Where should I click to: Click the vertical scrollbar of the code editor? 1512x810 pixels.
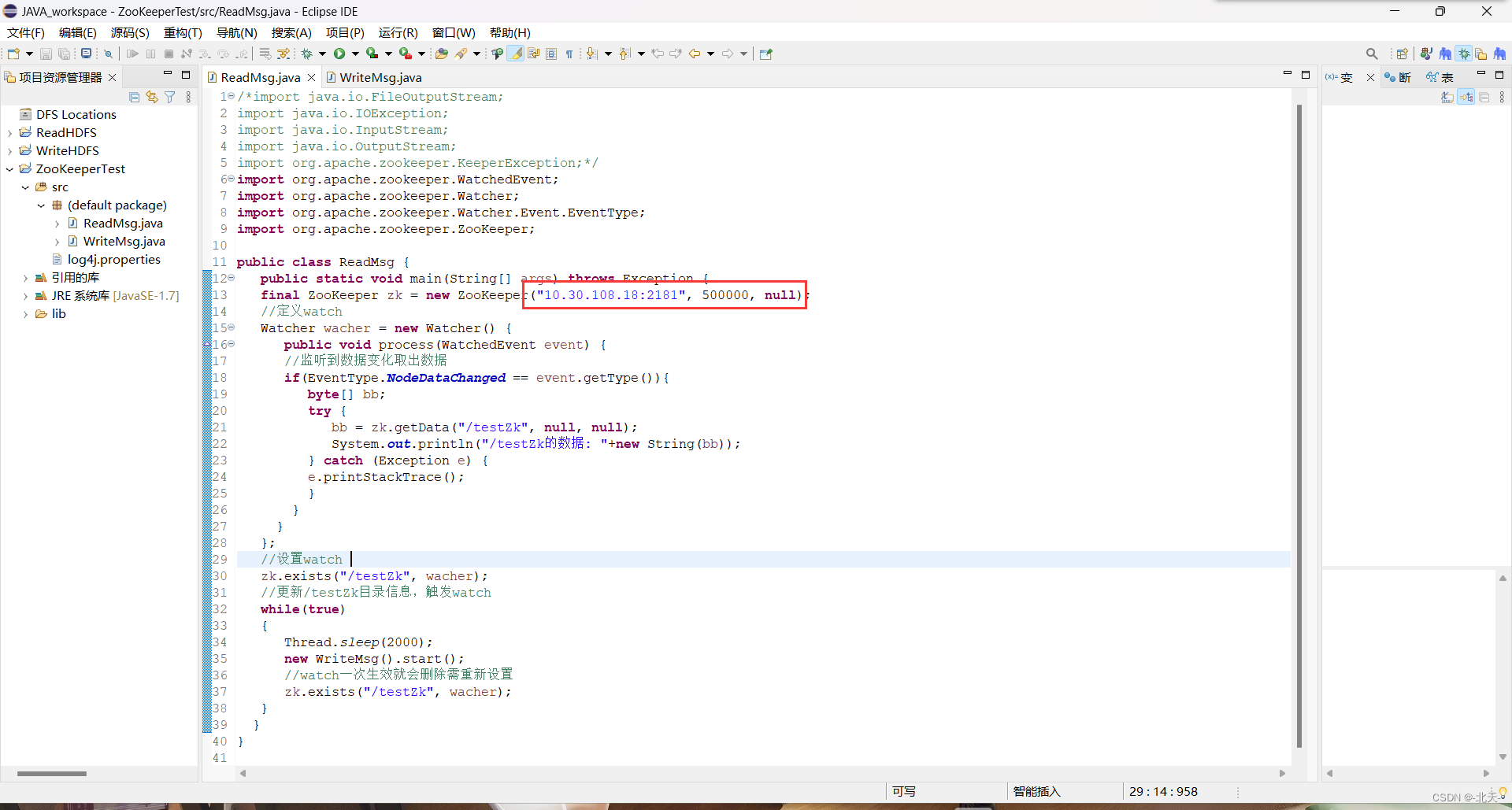pyautogui.click(x=1299, y=425)
